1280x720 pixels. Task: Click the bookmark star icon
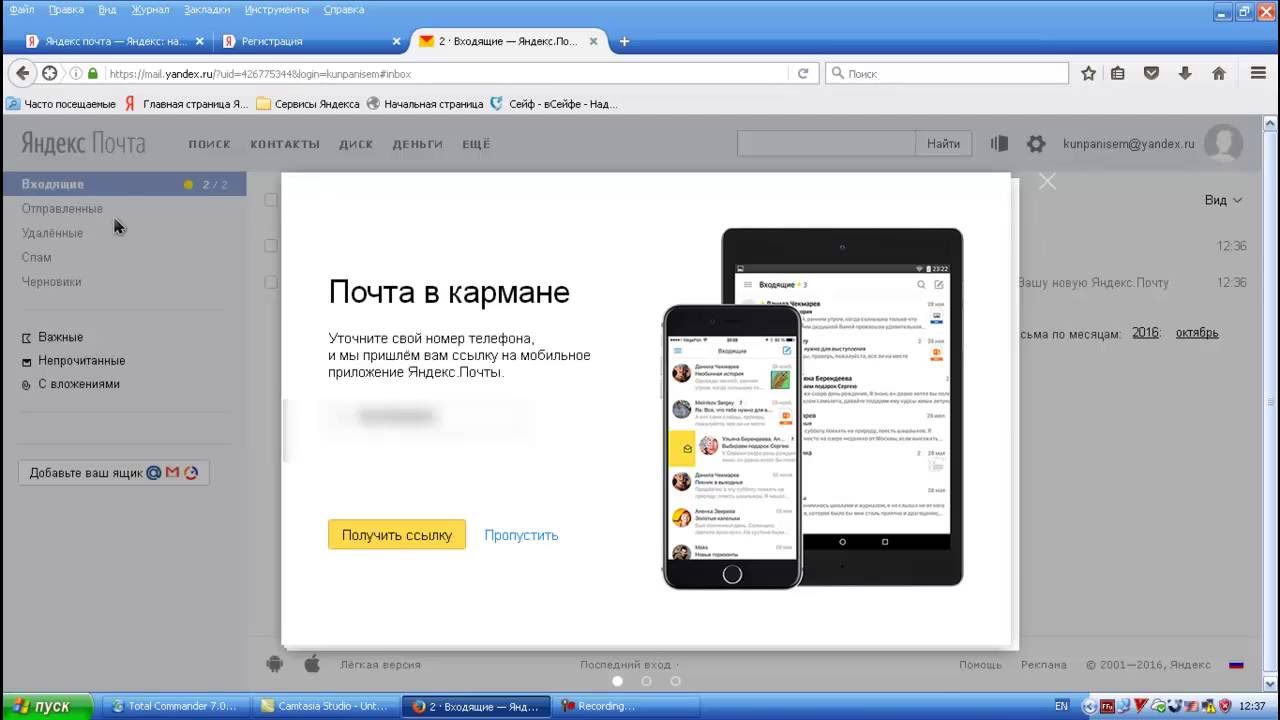pyautogui.click(x=1089, y=73)
